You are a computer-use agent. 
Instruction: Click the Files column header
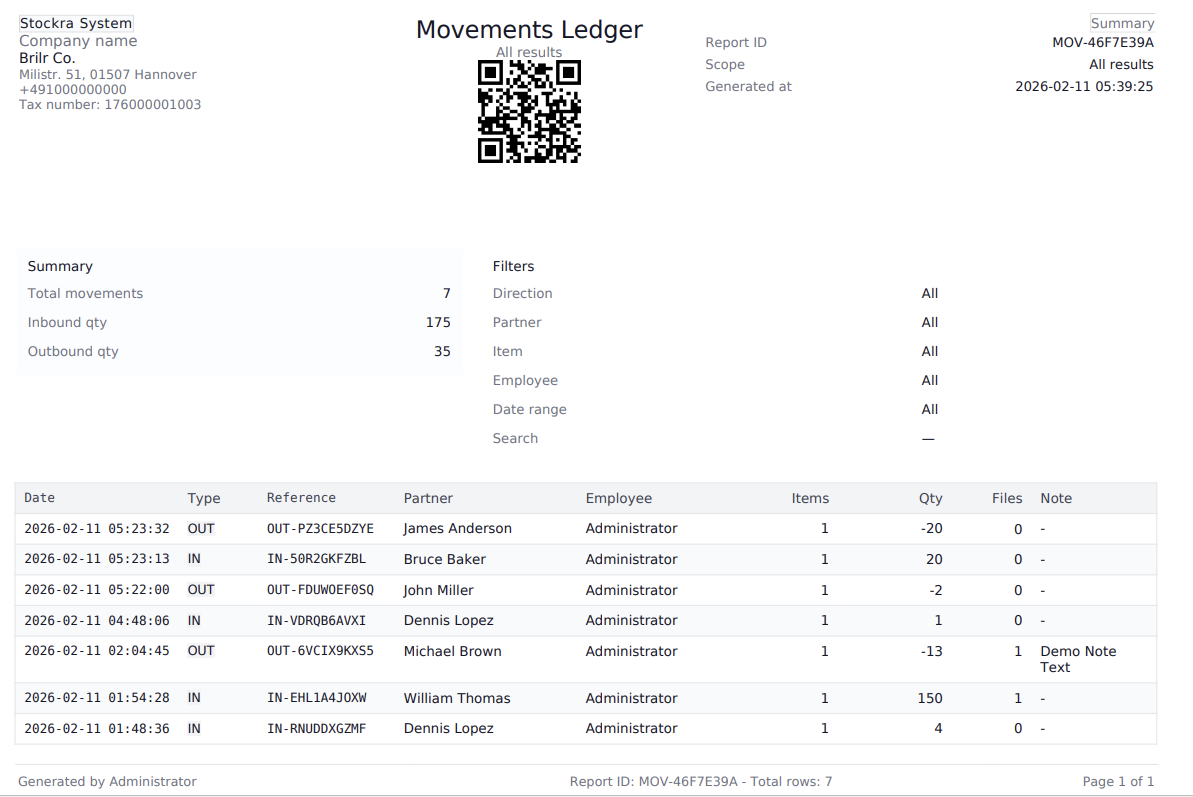click(x=1007, y=498)
